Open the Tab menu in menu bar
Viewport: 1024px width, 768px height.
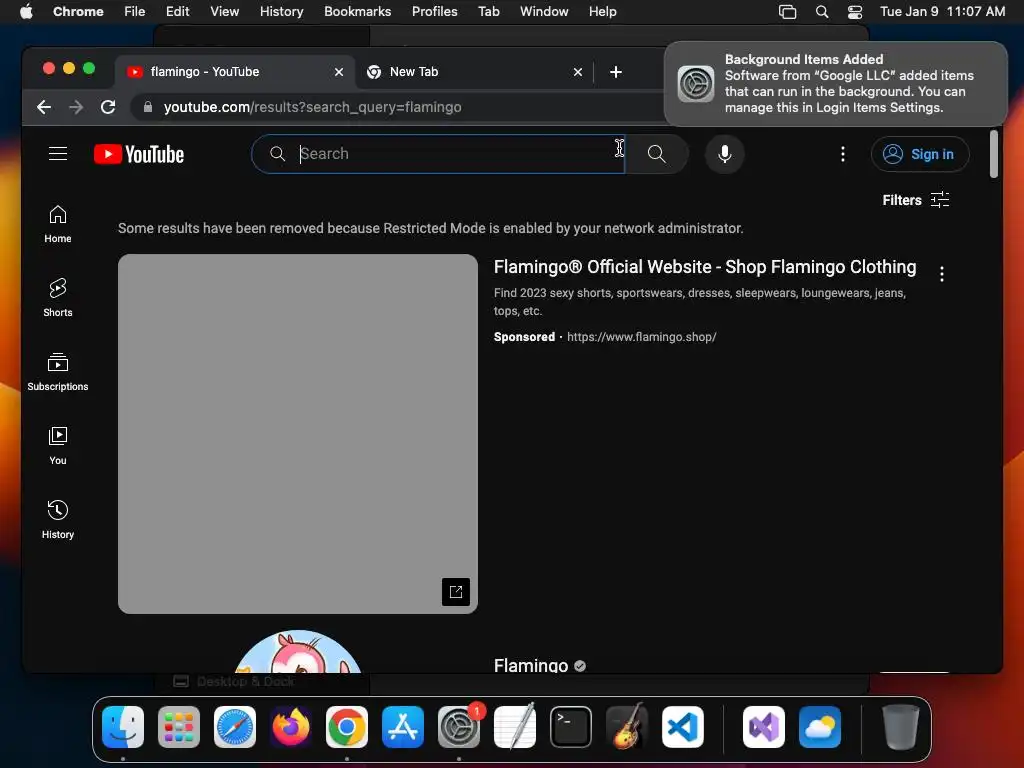(x=488, y=12)
